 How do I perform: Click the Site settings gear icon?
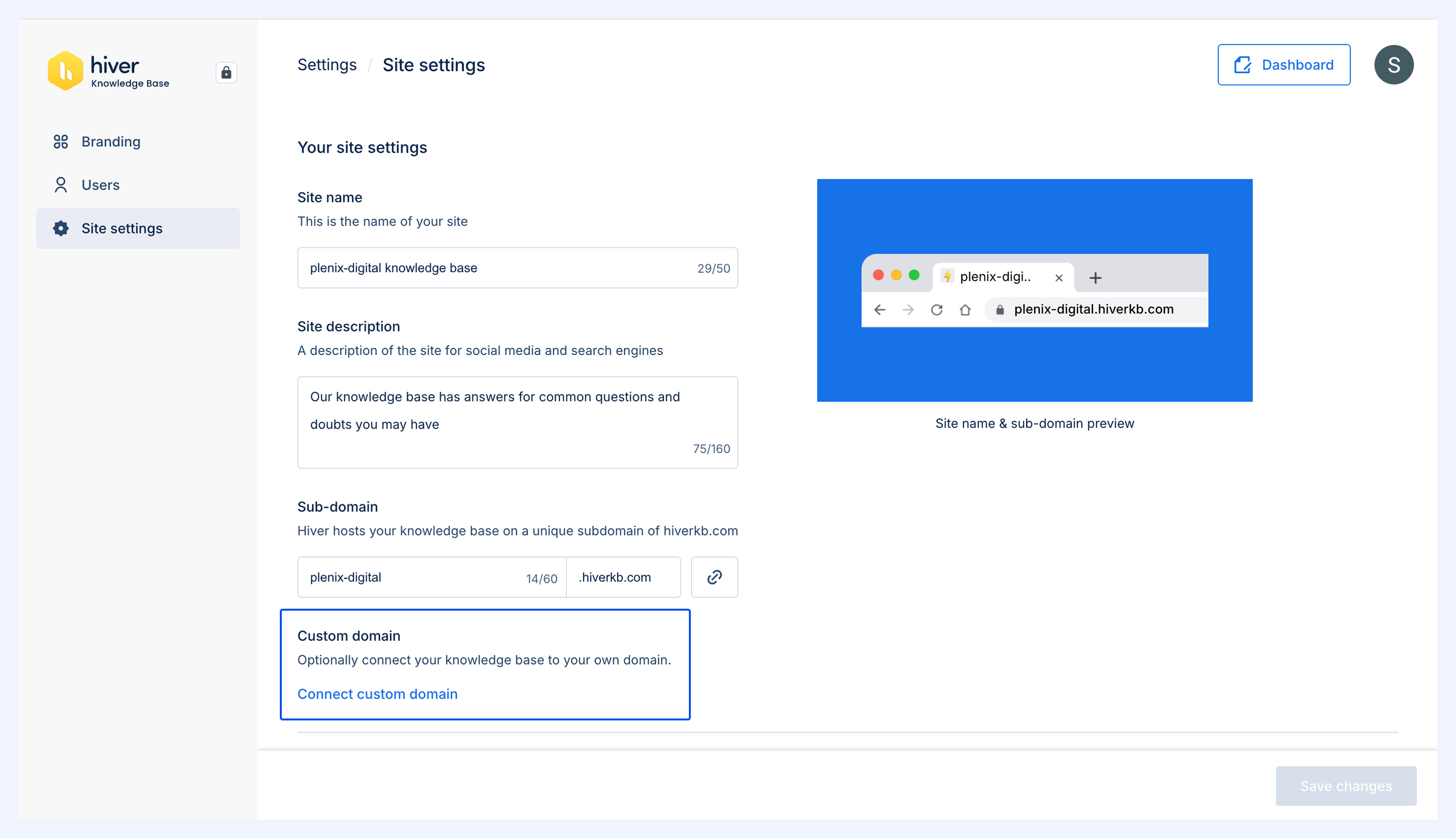click(x=61, y=228)
